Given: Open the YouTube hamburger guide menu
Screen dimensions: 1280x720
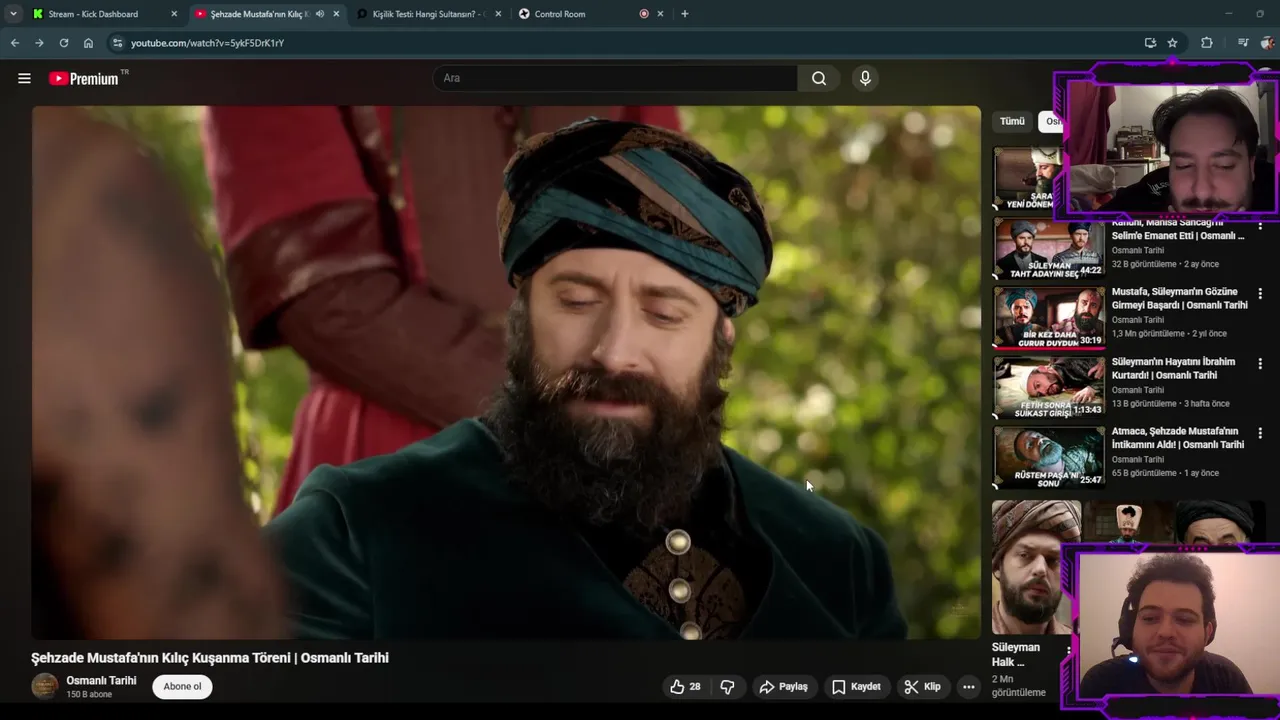Looking at the screenshot, I should click(24, 78).
